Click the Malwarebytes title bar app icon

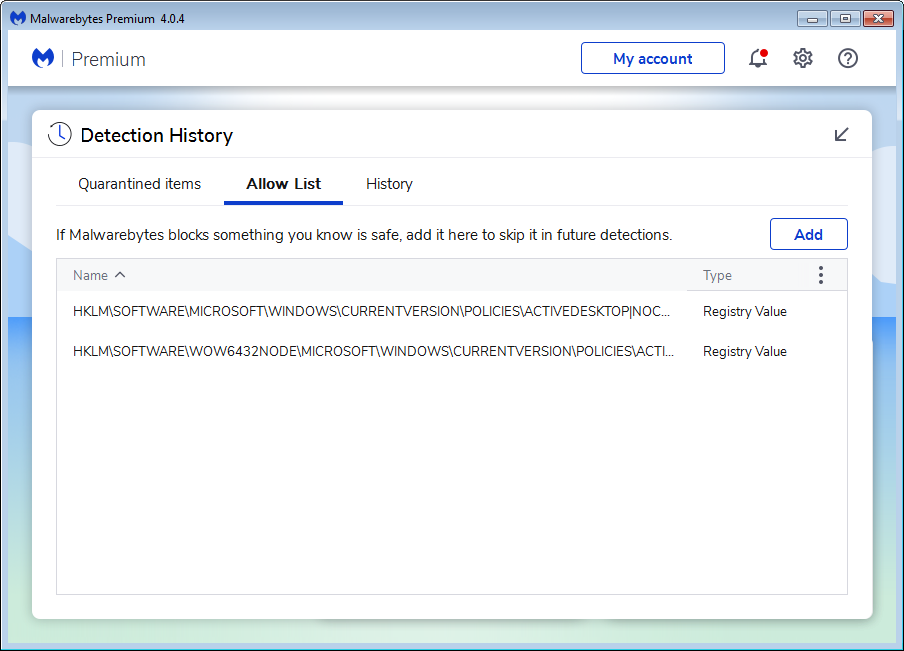[17, 19]
